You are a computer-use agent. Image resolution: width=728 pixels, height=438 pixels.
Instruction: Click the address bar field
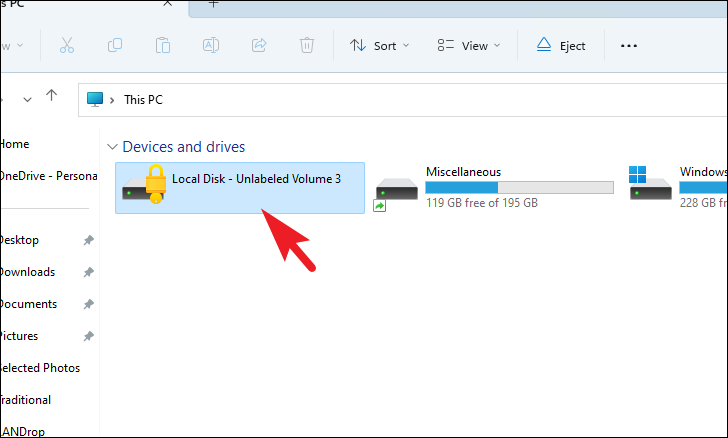click(403, 100)
